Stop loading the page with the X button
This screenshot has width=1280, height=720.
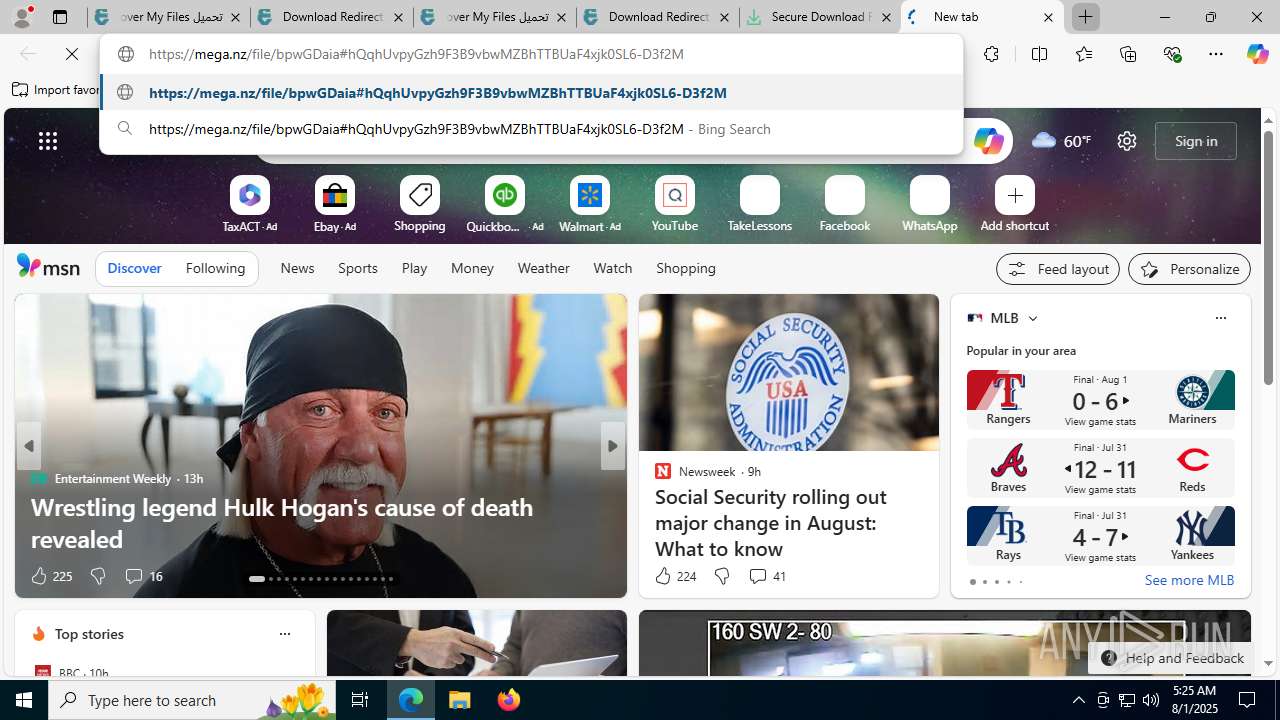pos(72,54)
